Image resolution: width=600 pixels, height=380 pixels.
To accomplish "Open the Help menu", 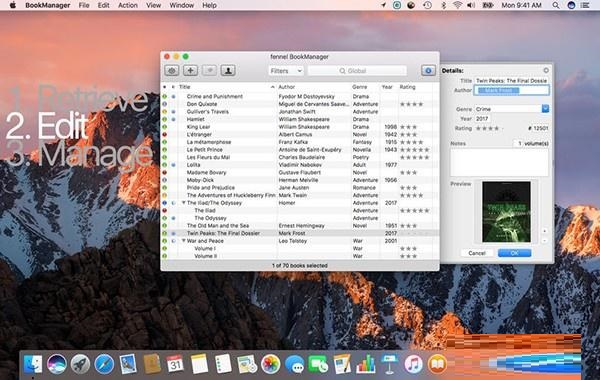I will (x=209, y=5).
